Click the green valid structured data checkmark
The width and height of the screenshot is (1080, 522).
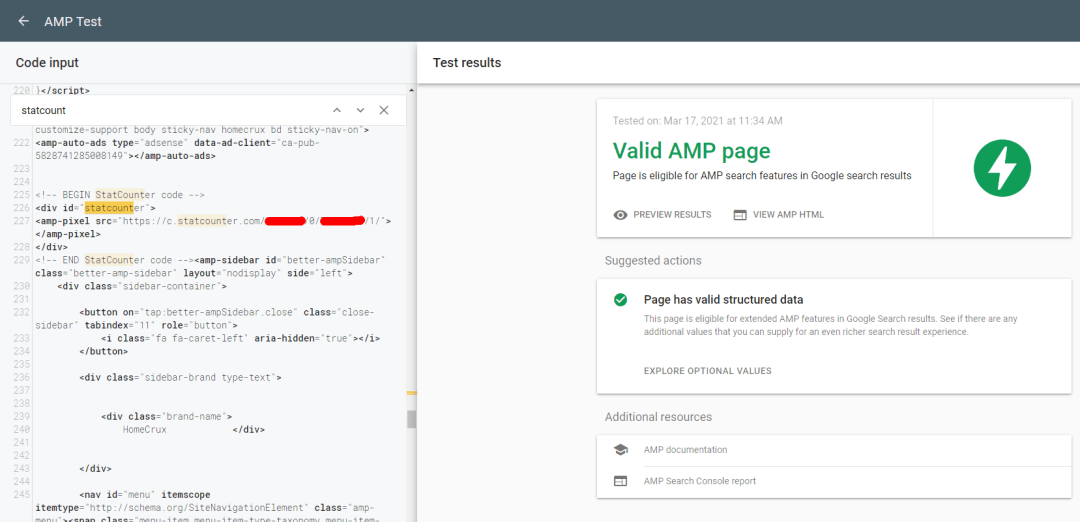(620, 300)
